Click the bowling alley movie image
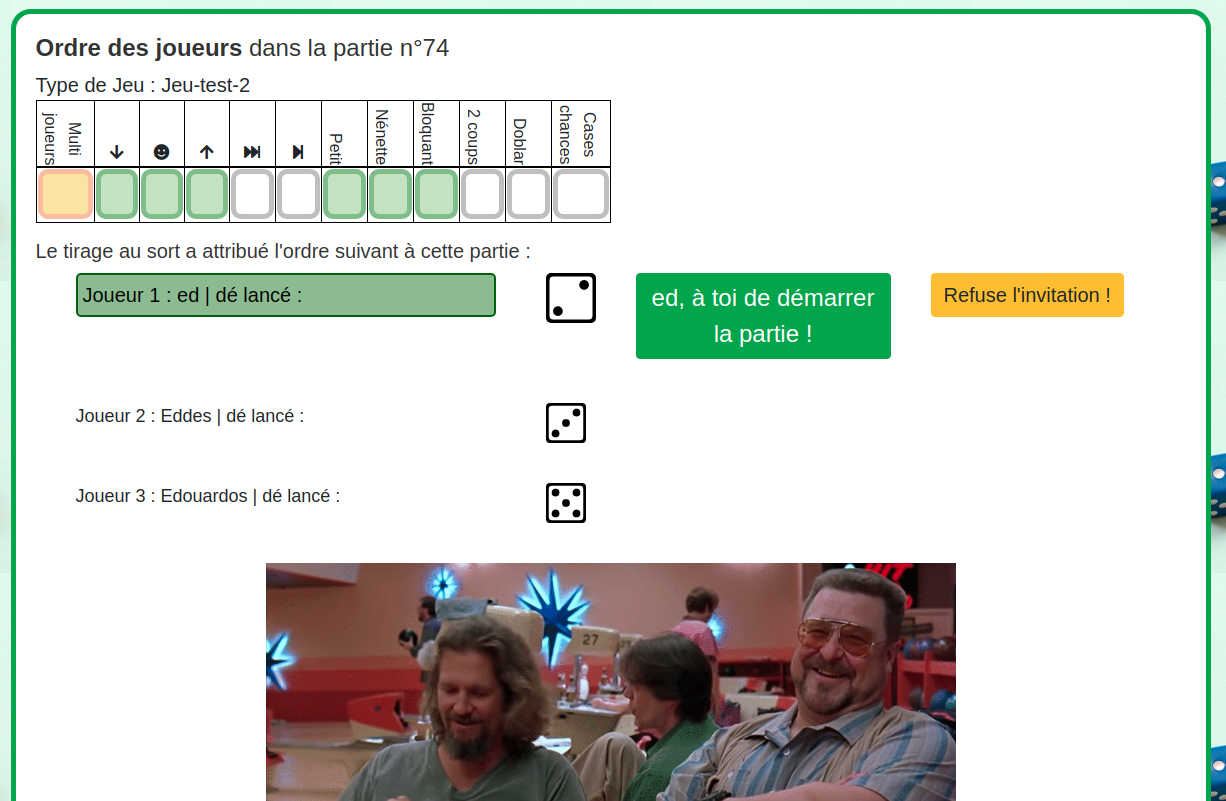 [611, 682]
